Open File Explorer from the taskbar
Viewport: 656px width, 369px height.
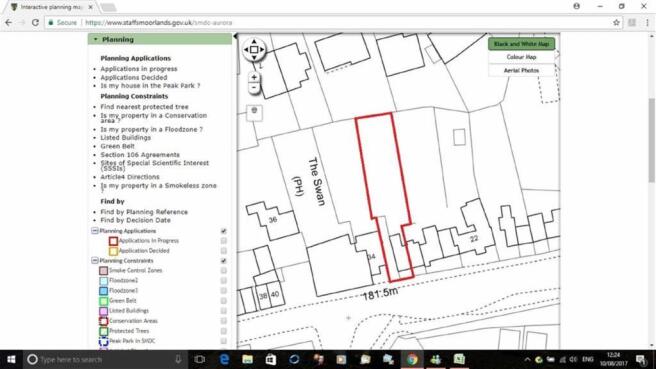coord(247,359)
